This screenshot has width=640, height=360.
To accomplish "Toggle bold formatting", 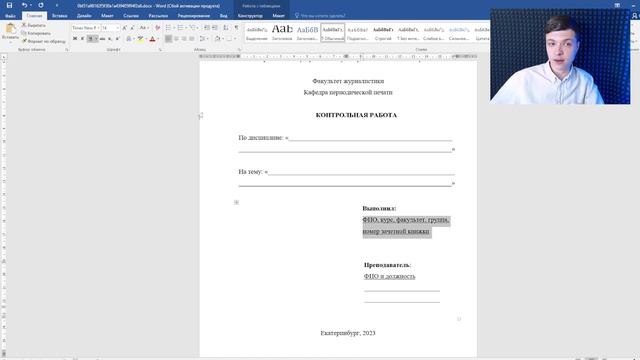I will pos(75,39).
